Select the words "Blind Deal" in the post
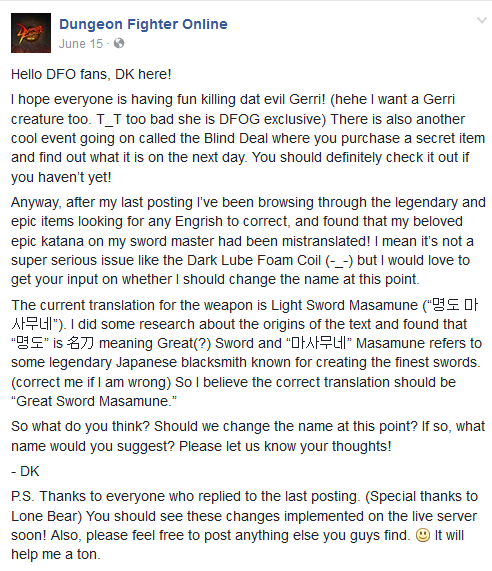 click(236, 138)
